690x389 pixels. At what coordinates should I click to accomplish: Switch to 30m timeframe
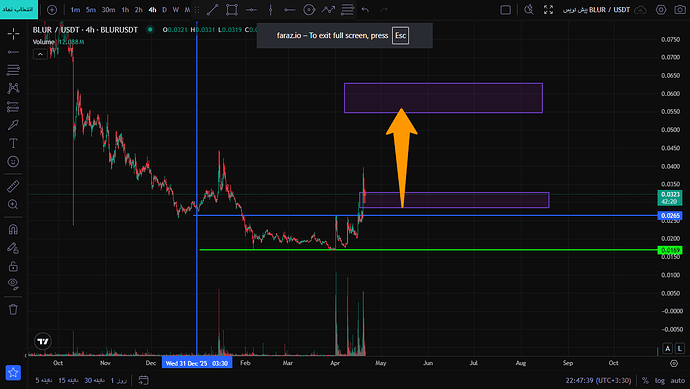point(108,10)
